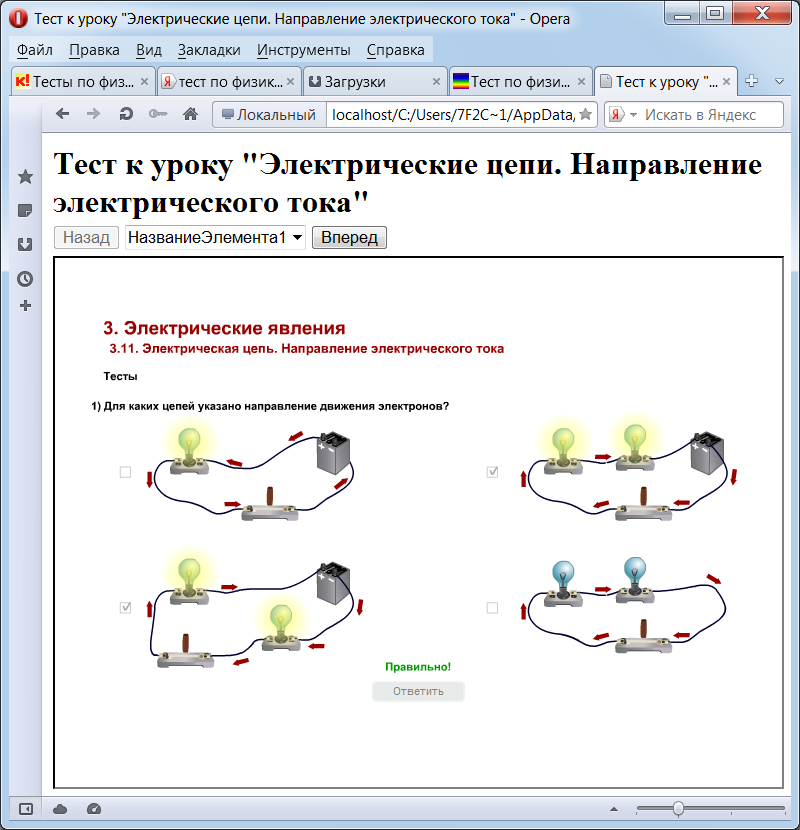This screenshot has height=830, width=800.
Task: Close the 'Тесты по физ...' tab
Action: 144,82
